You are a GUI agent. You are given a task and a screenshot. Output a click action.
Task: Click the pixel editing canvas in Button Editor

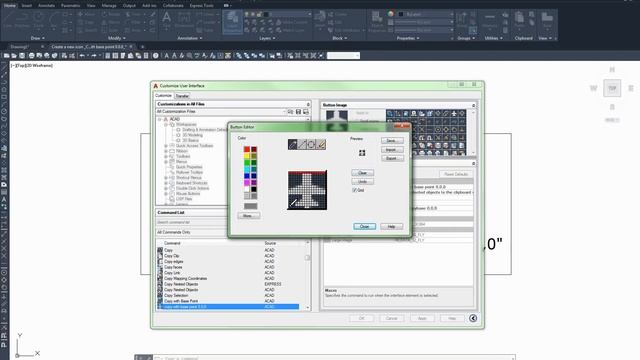click(307, 191)
